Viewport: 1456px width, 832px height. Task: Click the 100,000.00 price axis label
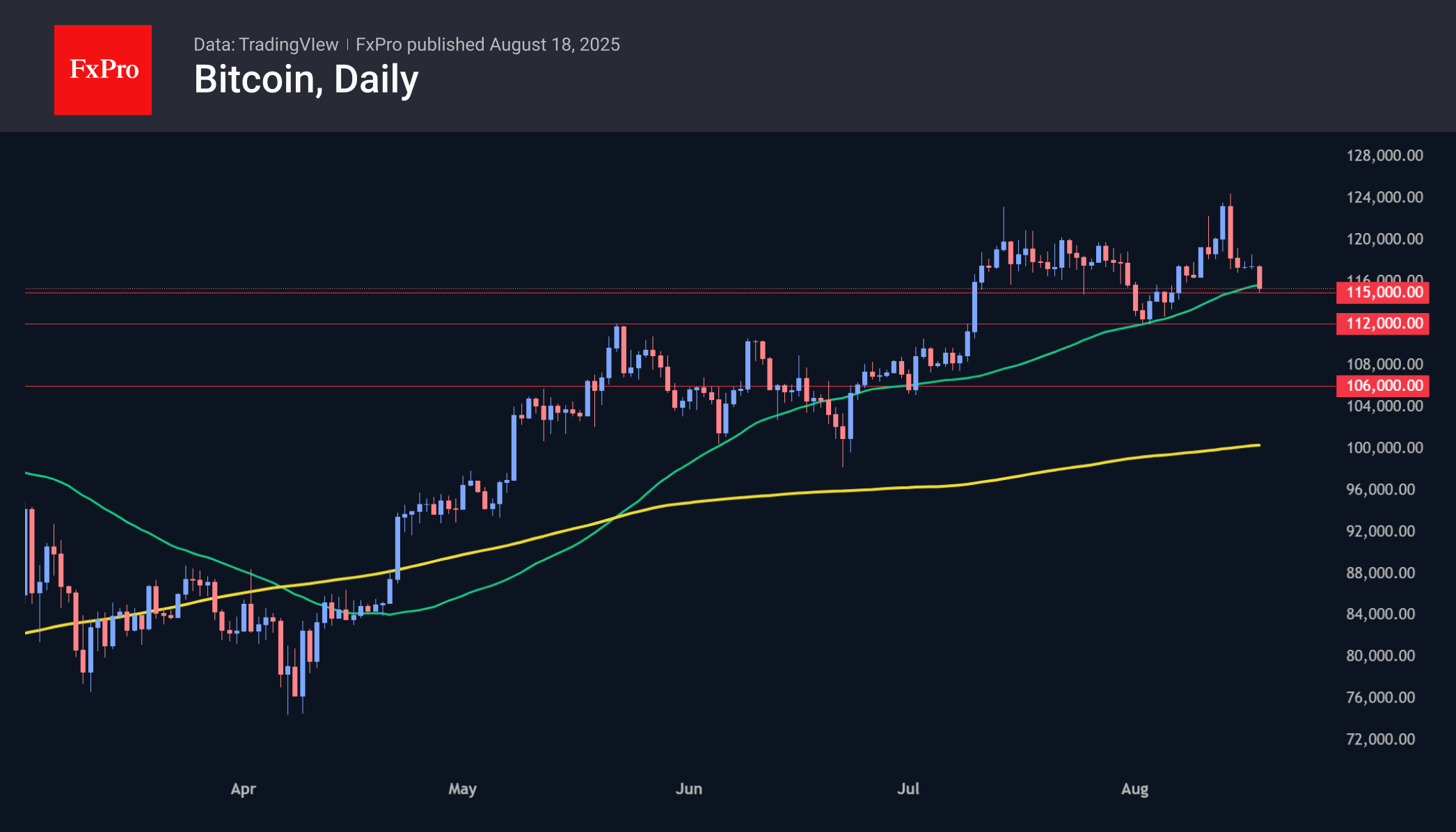[1384, 448]
